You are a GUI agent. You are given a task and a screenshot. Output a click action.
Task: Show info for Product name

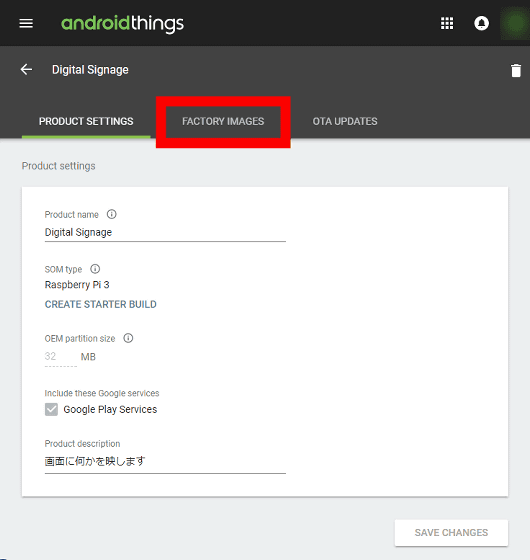tap(111, 214)
